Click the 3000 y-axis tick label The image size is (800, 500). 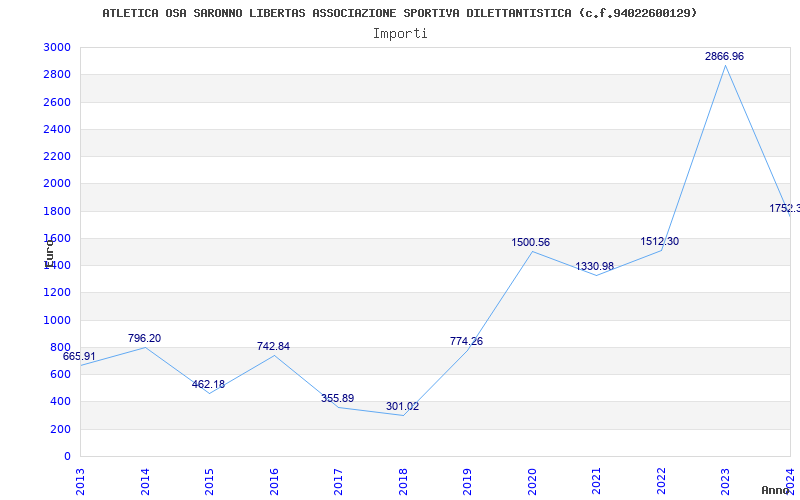click(x=57, y=48)
